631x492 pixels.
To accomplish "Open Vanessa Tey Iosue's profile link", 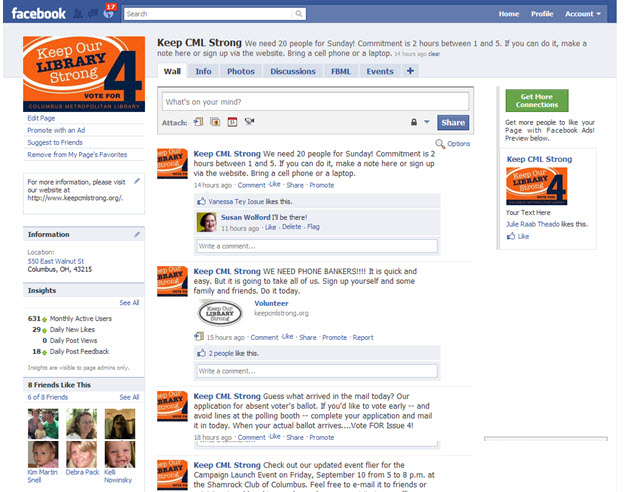I will tap(236, 202).
